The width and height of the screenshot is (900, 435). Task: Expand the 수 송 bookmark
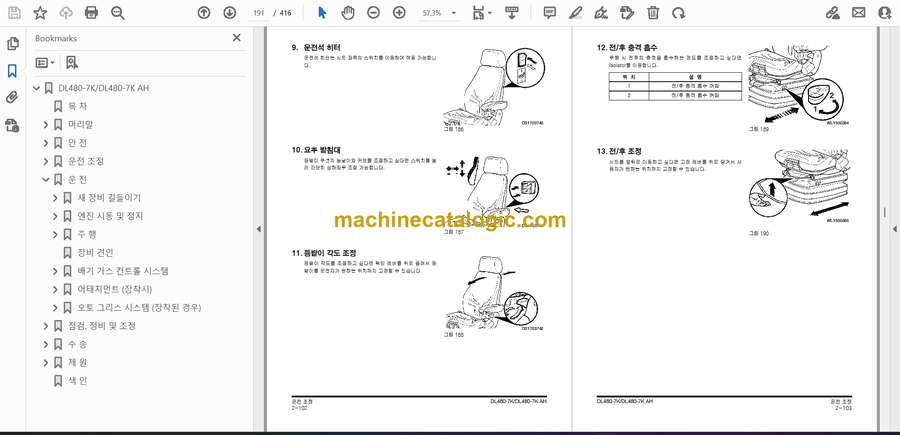46,344
